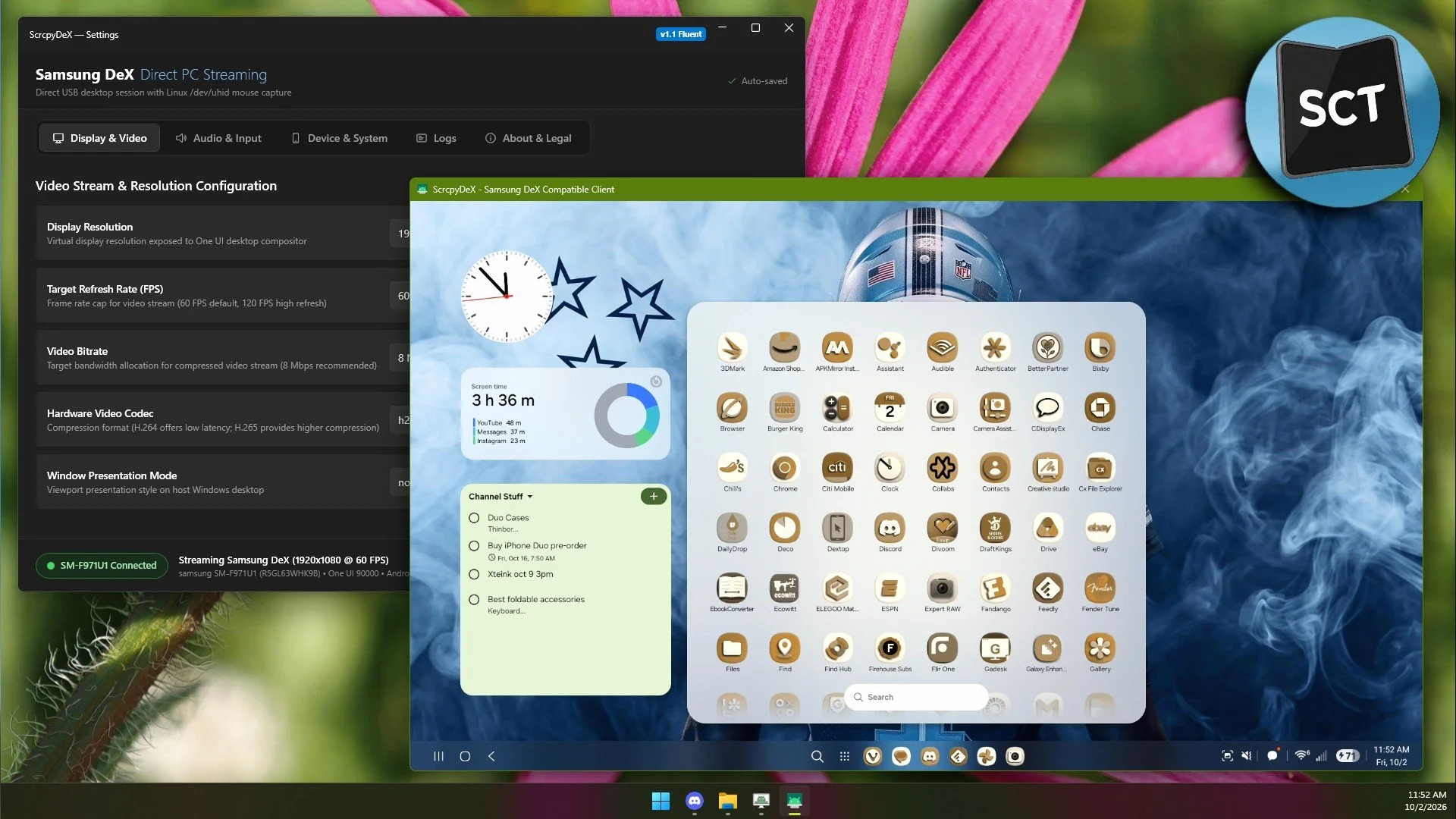Mark Xteink oct 9 3pm task complete
Image resolution: width=1456 pixels, height=819 pixels.
(474, 574)
